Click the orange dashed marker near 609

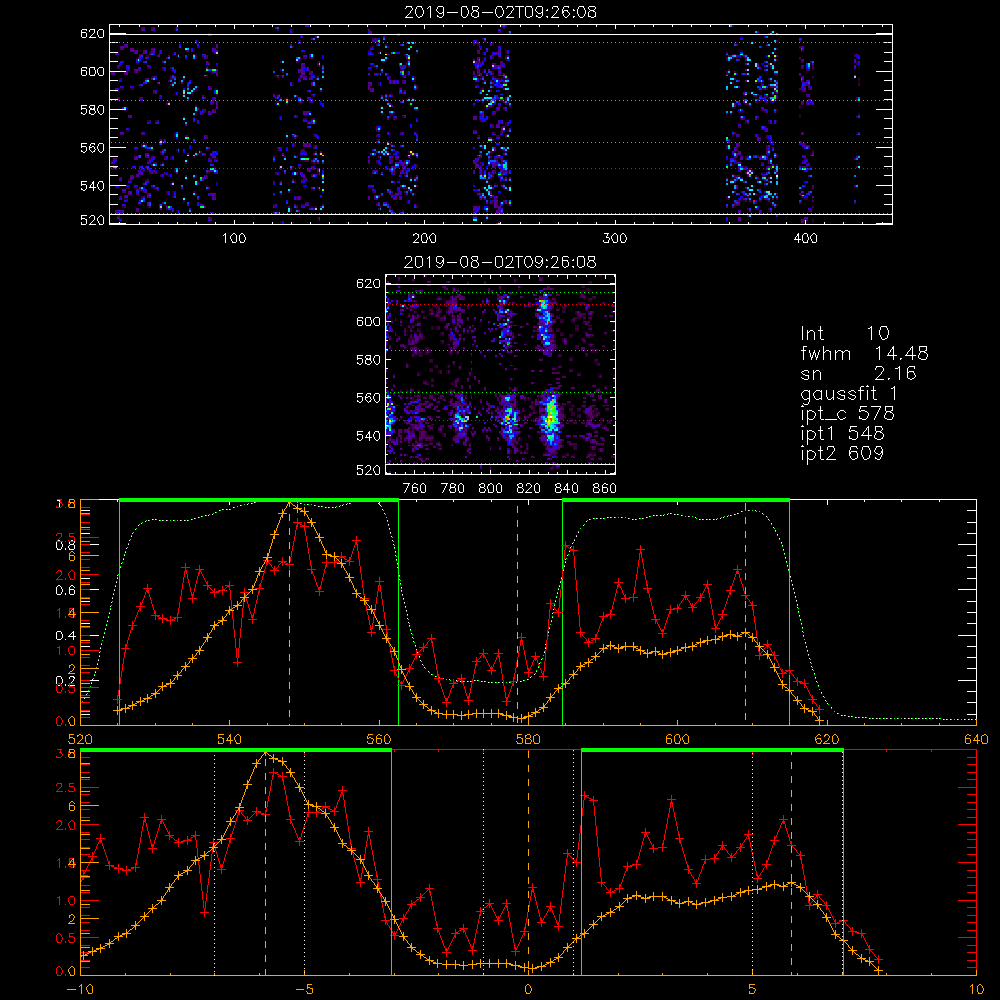point(745,612)
